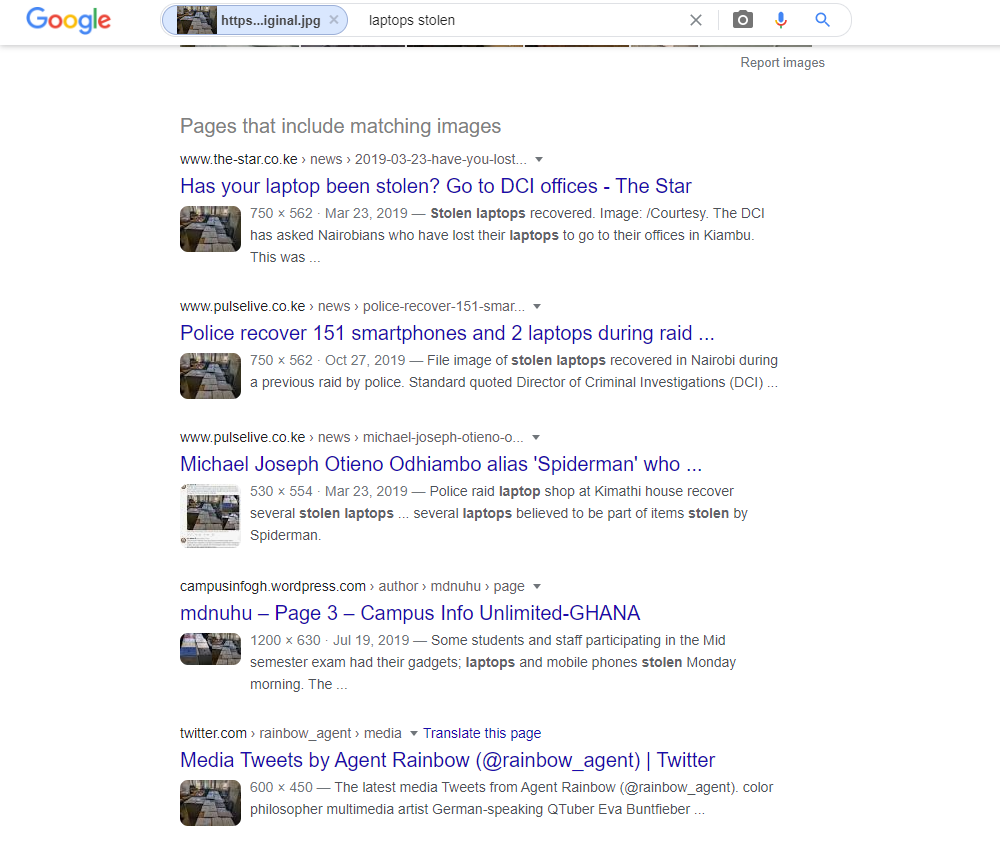Click into the 'laptops stolen' search field
Screen dimensions: 1000x851
click(x=520, y=20)
